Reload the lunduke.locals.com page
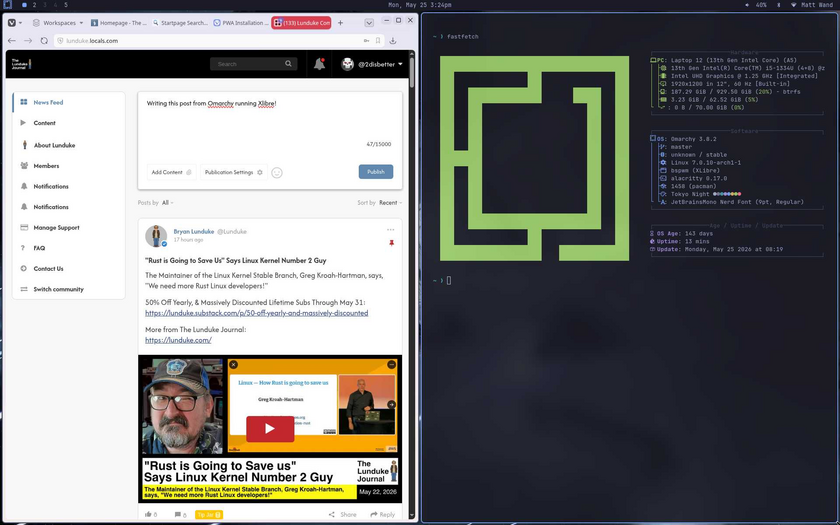The image size is (840, 525). tap(44, 41)
